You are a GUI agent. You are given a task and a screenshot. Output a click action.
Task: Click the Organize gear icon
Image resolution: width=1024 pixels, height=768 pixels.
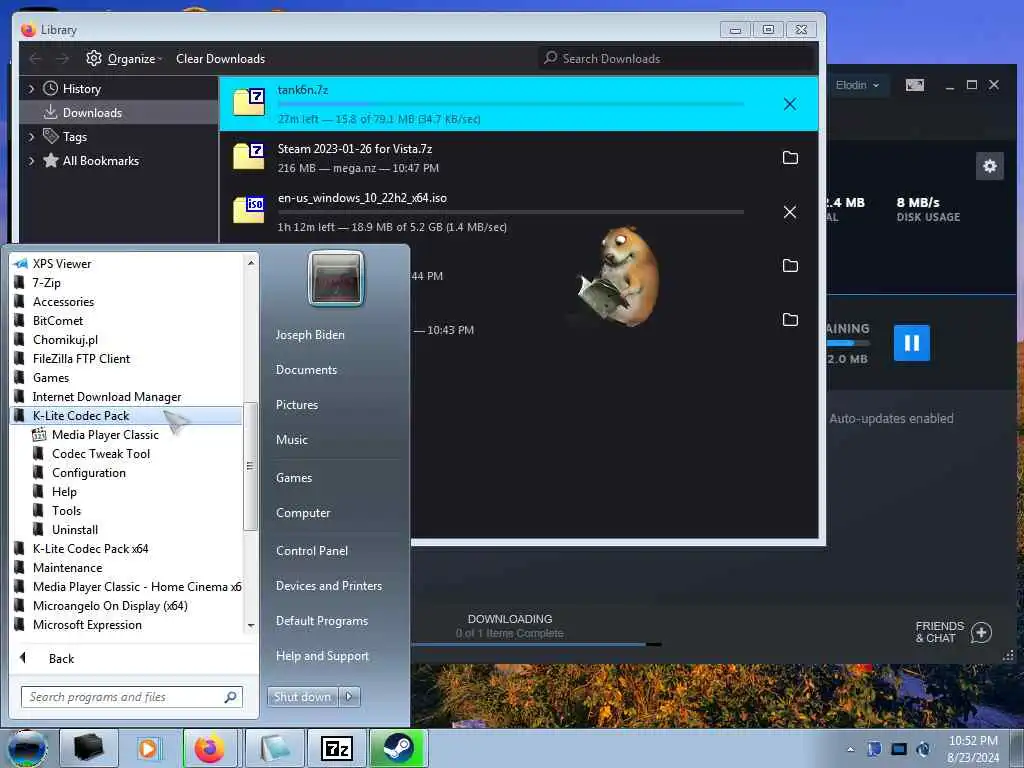click(94, 58)
